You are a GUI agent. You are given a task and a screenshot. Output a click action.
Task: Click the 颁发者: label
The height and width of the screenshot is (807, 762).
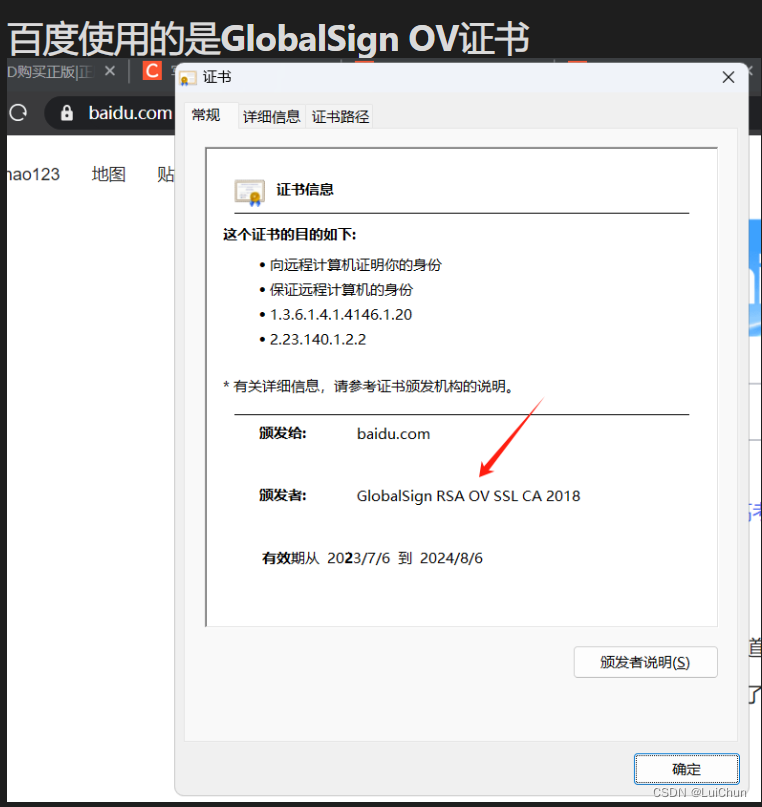click(282, 495)
